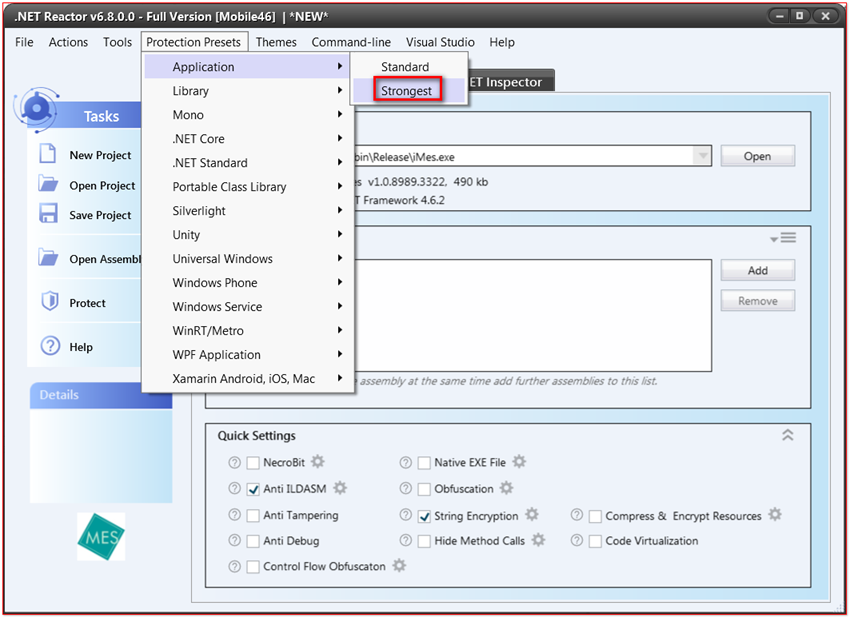The image size is (850, 618).
Task: Enable Compress & Encrypt Resources checkbox
Action: point(595,516)
